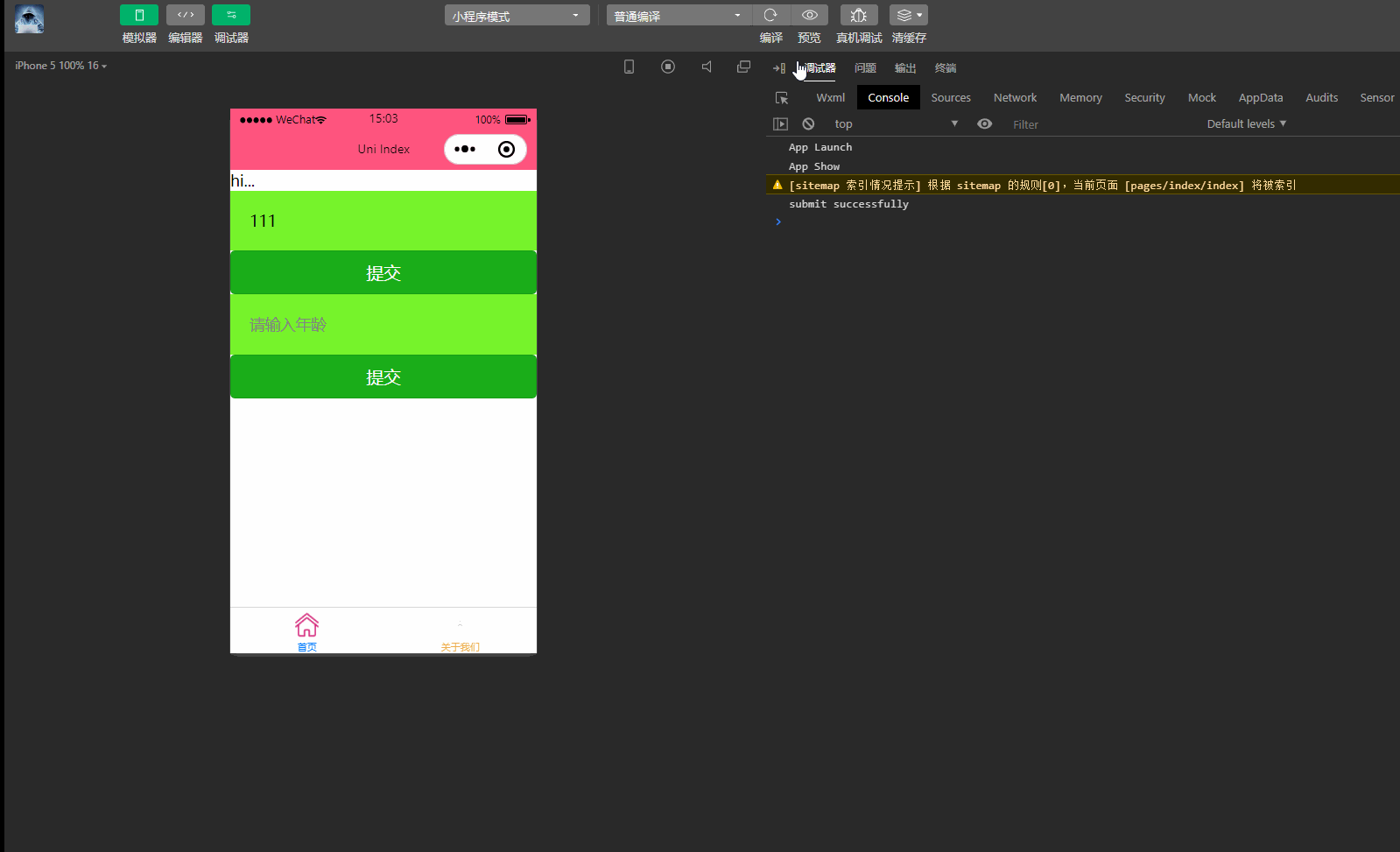This screenshot has height=852, width=1400.
Task: Open the iPhone 5 device selector
Action: 60,66
